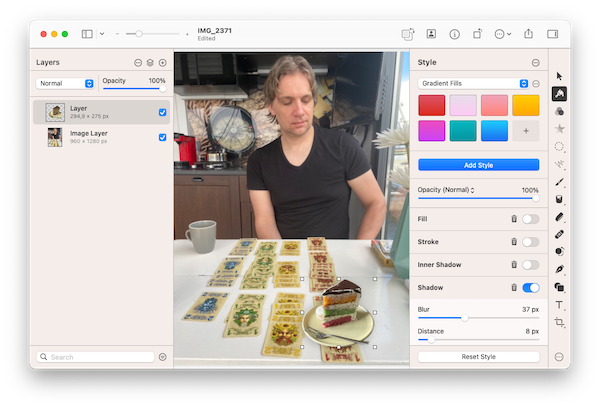Open layer filter options next to Search
Viewport: 600px width, 408px height.
click(x=163, y=357)
